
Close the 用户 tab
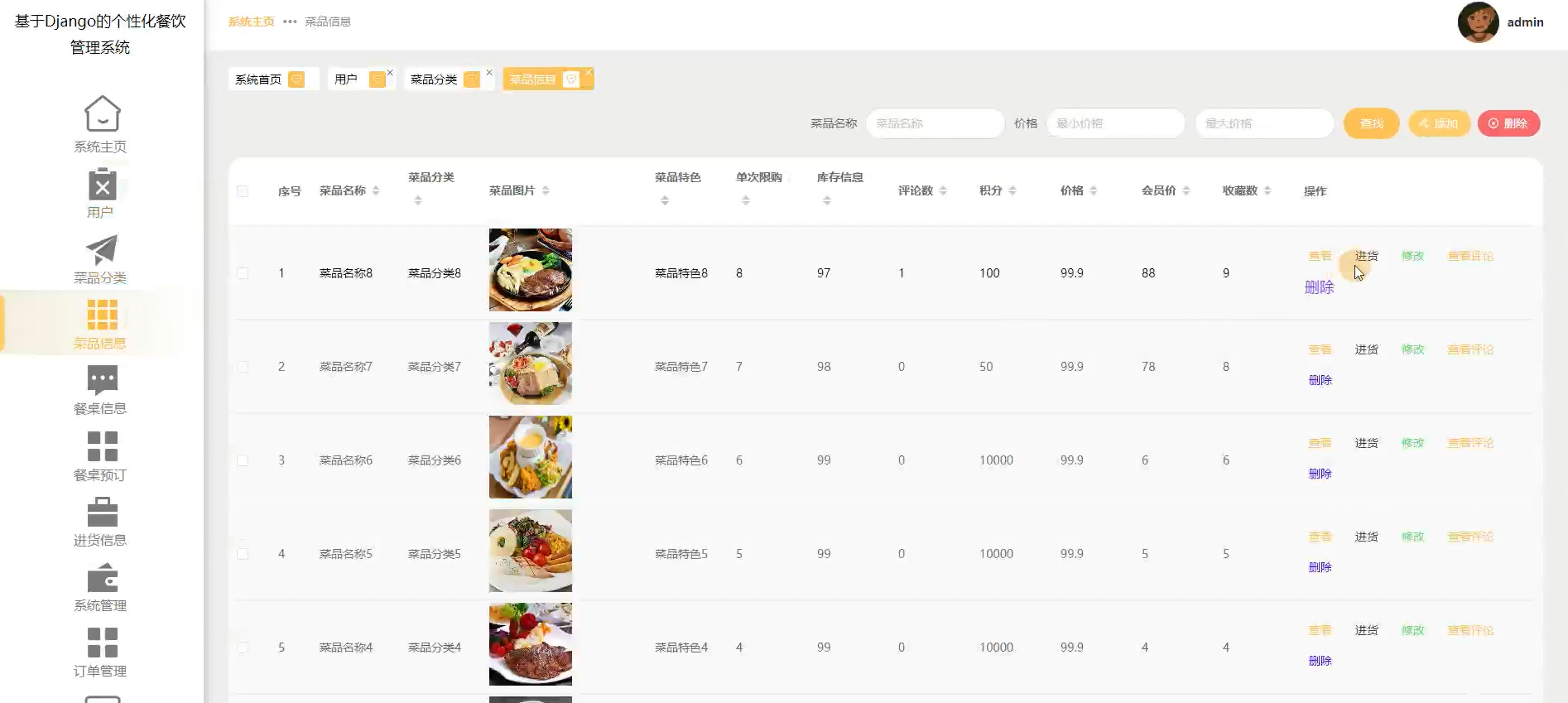[x=390, y=72]
